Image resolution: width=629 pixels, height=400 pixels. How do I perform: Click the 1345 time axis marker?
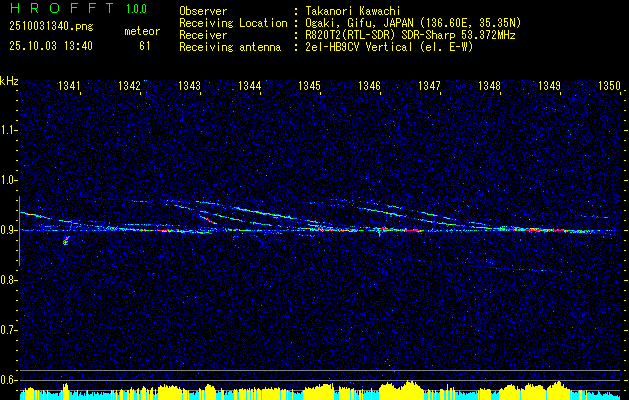pos(310,85)
